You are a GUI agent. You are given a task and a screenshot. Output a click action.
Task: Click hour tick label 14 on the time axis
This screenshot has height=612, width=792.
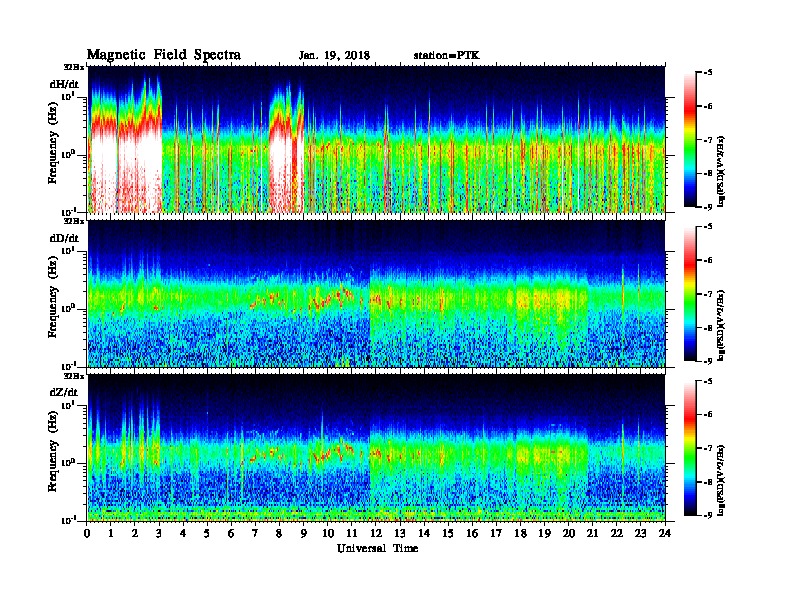point(424,534)
